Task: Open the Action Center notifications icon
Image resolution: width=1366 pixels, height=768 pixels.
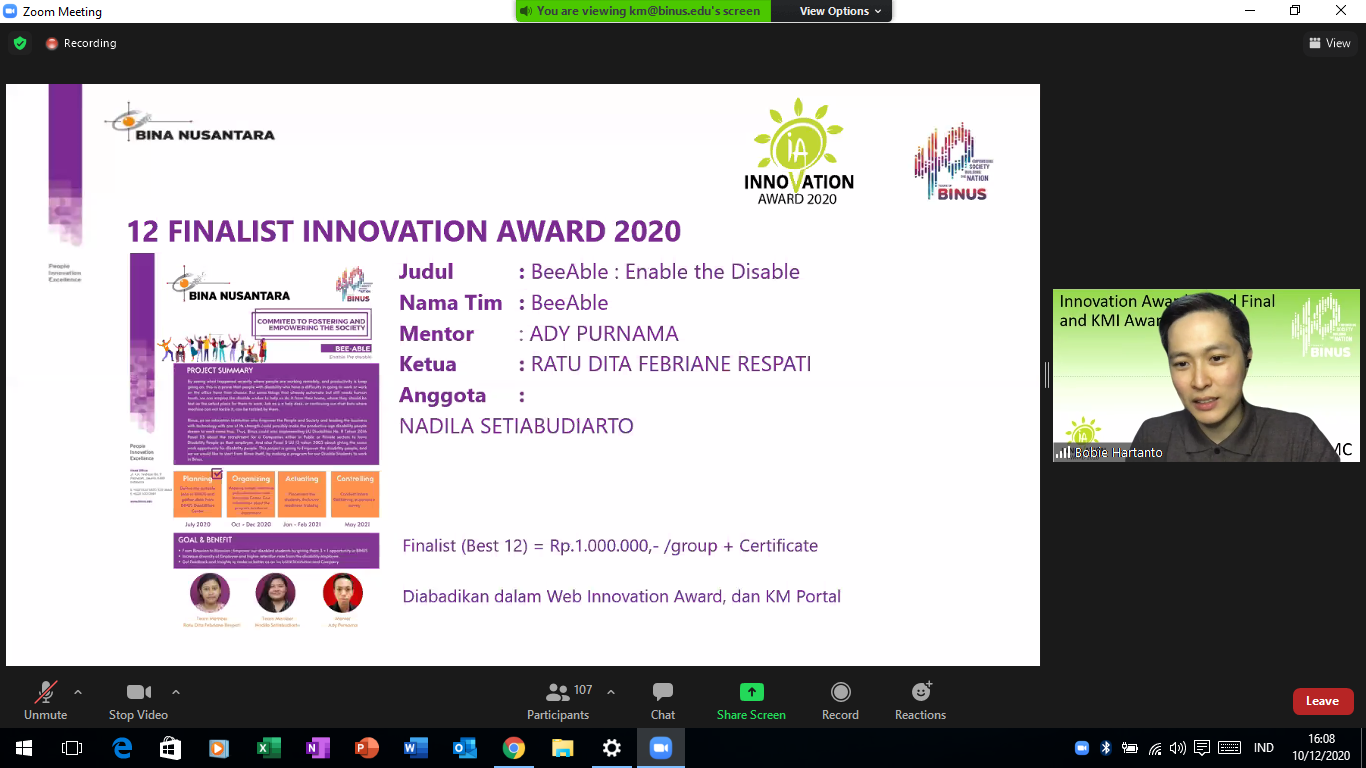Action: tap(1202, 748)
